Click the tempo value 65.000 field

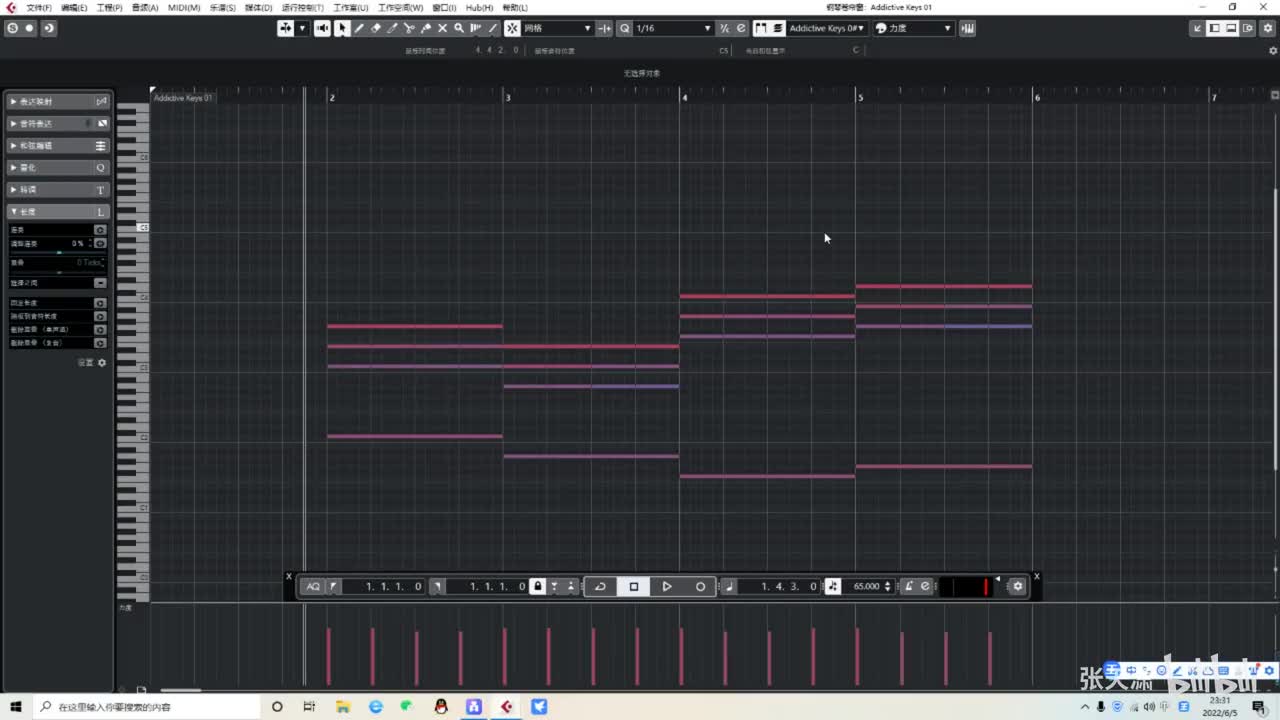(x=866, y=586)
